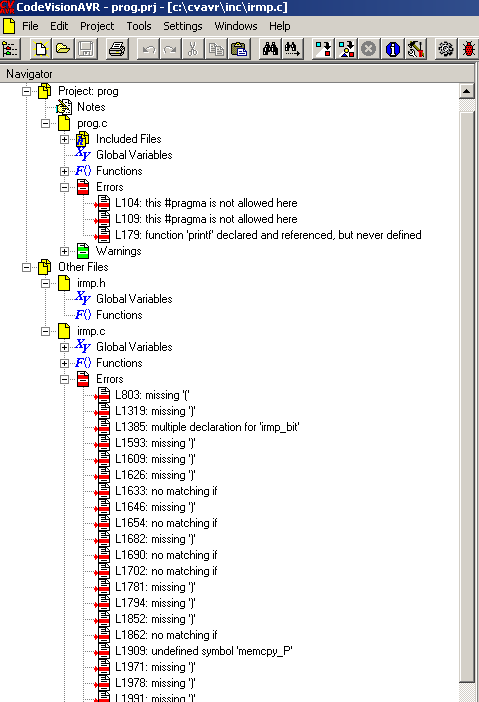Open the Edit menu
Image resolution: width=479 pixels, height=702 pixels.
point(59,26)
